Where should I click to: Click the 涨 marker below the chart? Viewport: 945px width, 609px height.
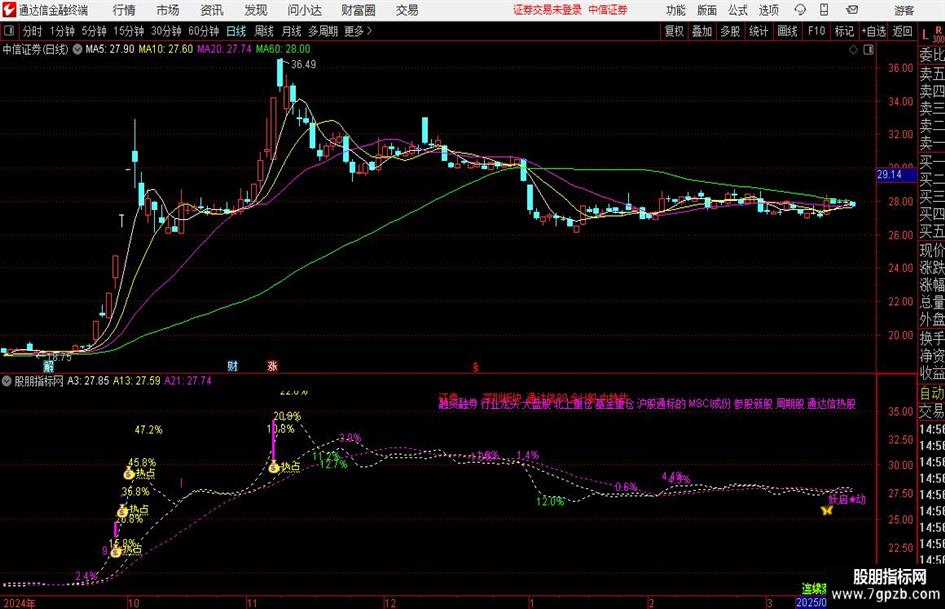272,365
